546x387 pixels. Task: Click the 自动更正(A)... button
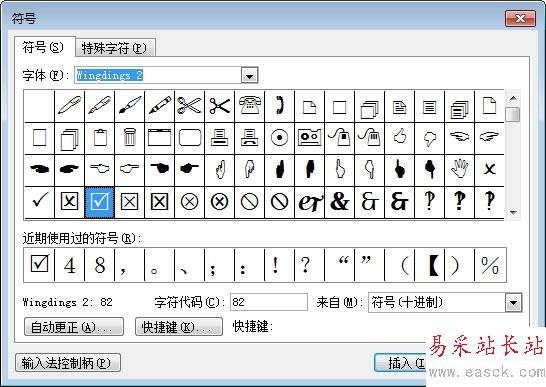pyautogui.click(x=74, y=327)
